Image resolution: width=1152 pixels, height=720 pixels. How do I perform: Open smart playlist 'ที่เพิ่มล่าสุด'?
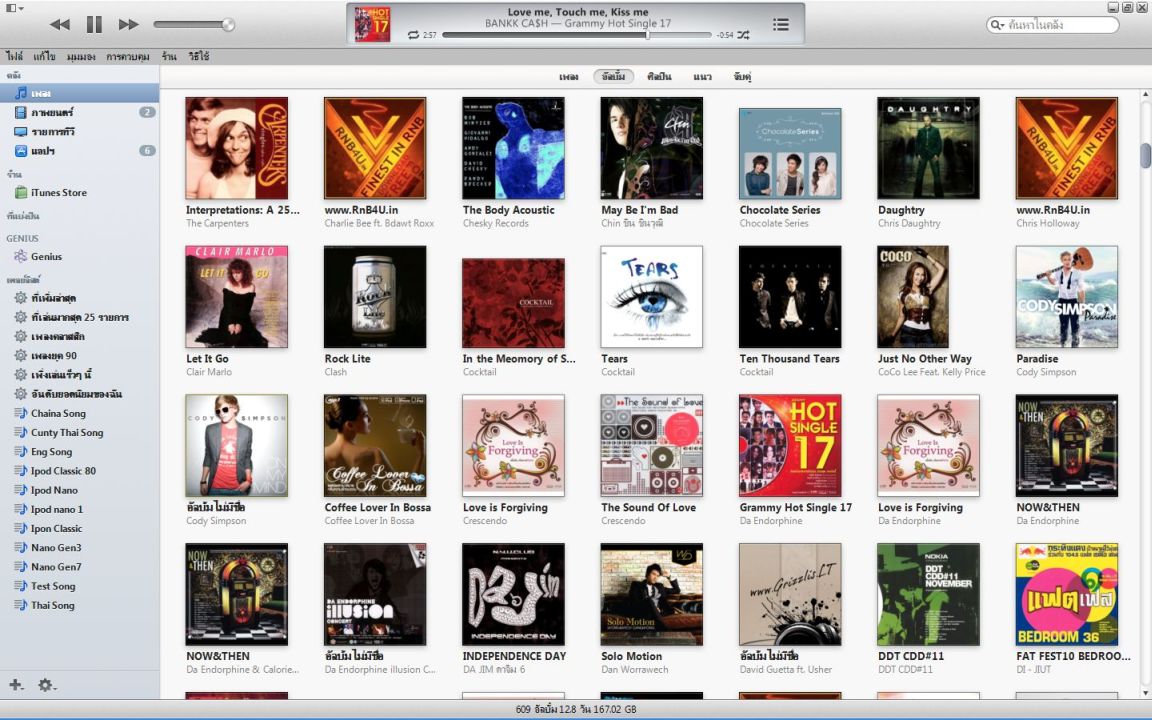click(x=79, y=298)
